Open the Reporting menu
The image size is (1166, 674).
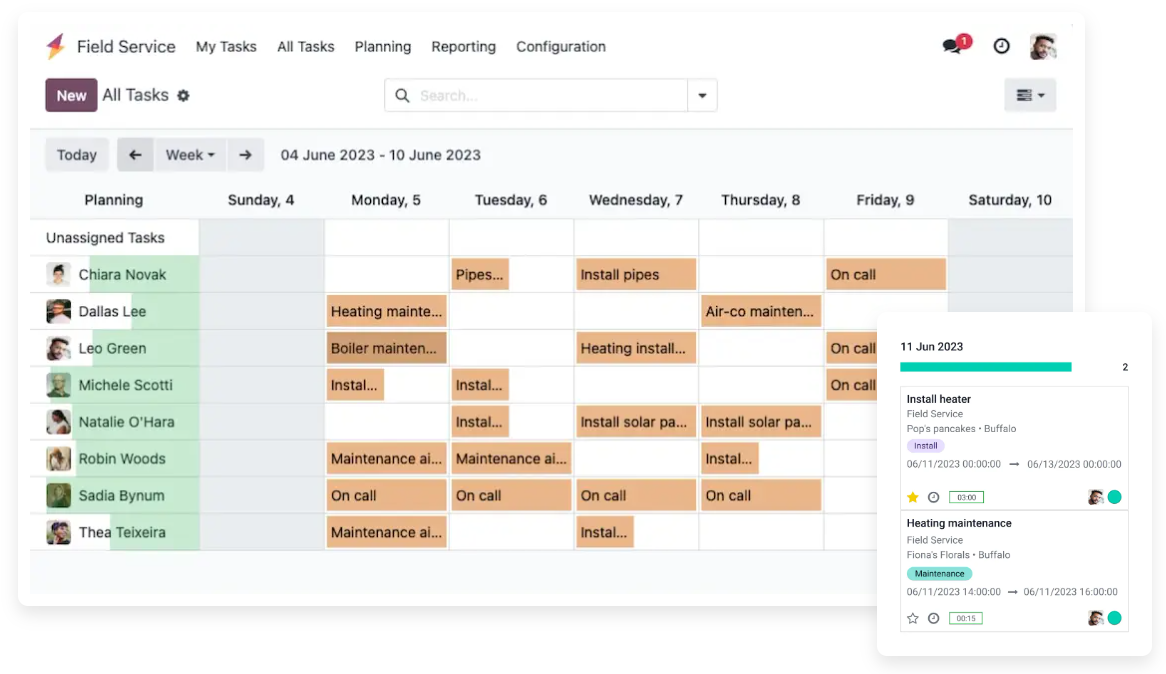(463, 47)
